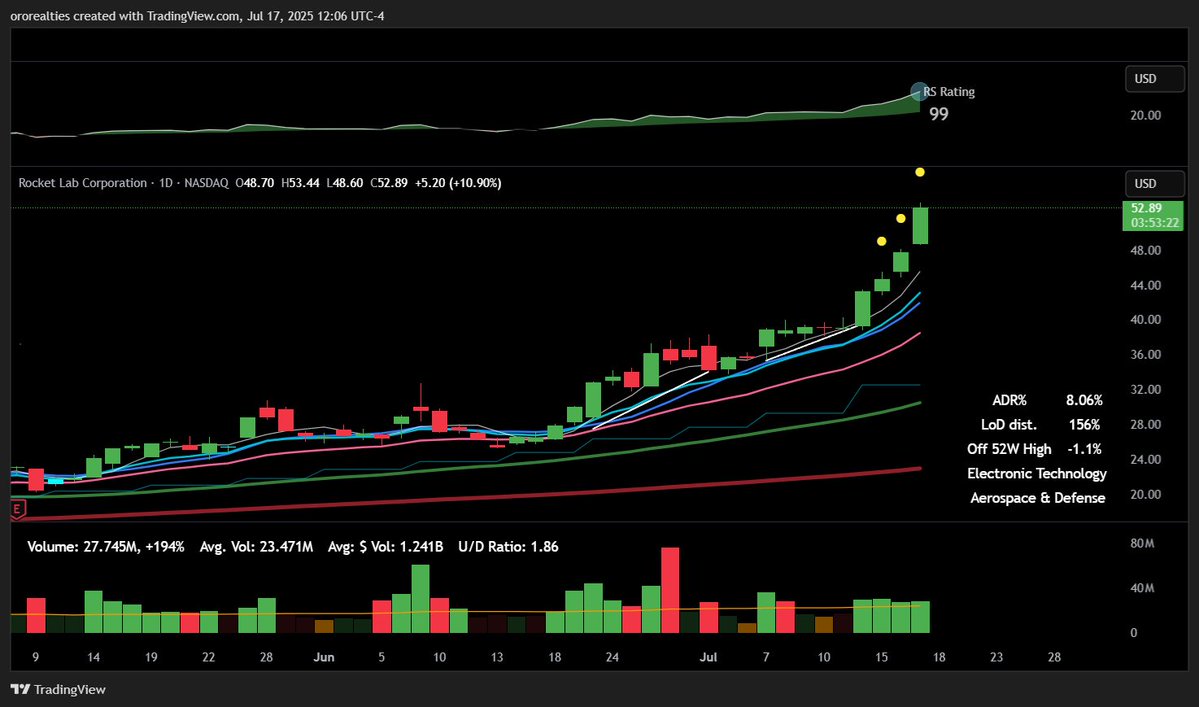Click the 'Jun' date axis label

tap(323, 657)
